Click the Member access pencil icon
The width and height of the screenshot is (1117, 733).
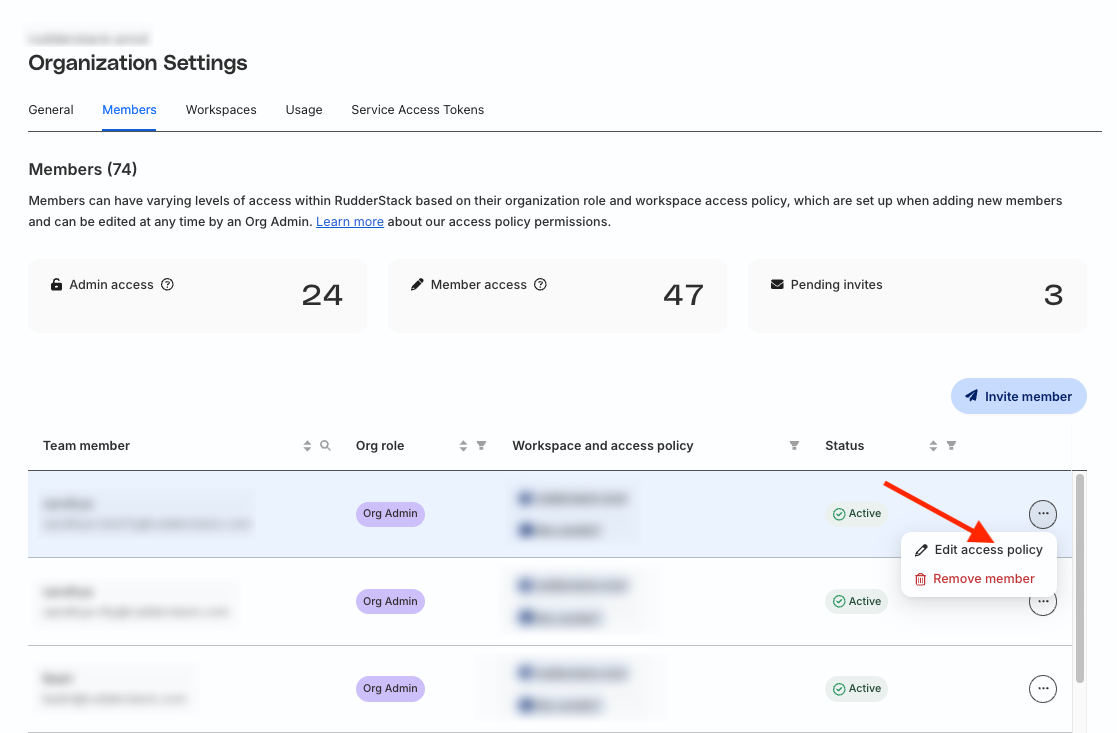(x=417, y=284)
